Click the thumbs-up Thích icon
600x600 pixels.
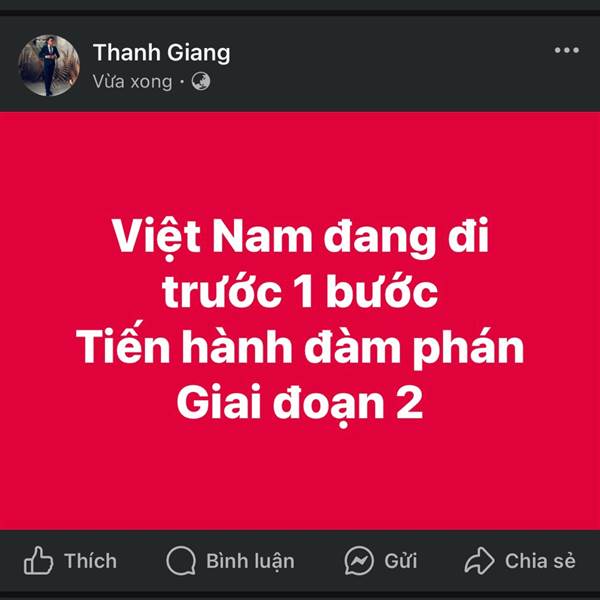[38, 561]
